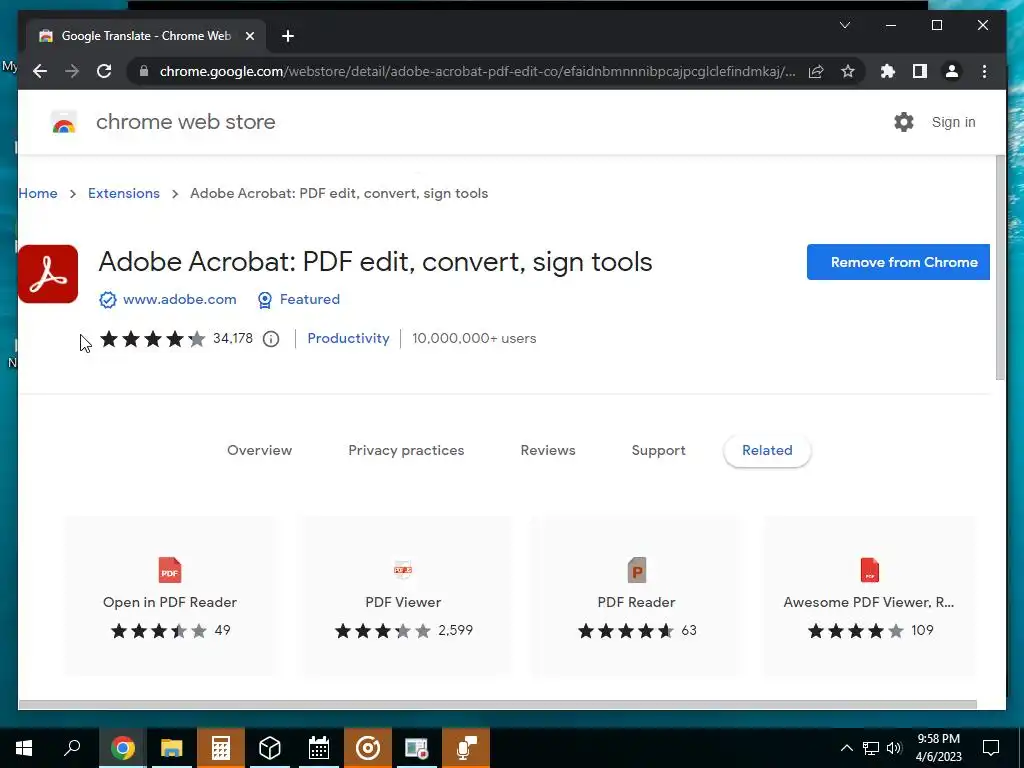This screenshot has height=768, width=1024.
Task: Open the PDF Reader extension card
Action: (x=636, y=596)
